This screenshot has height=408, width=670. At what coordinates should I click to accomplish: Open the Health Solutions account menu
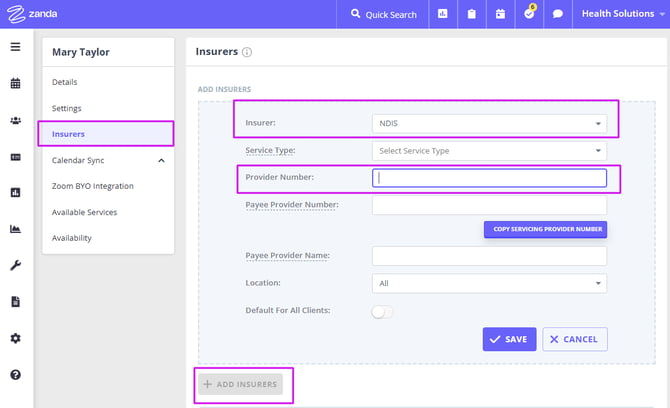[x=619, y=14]
